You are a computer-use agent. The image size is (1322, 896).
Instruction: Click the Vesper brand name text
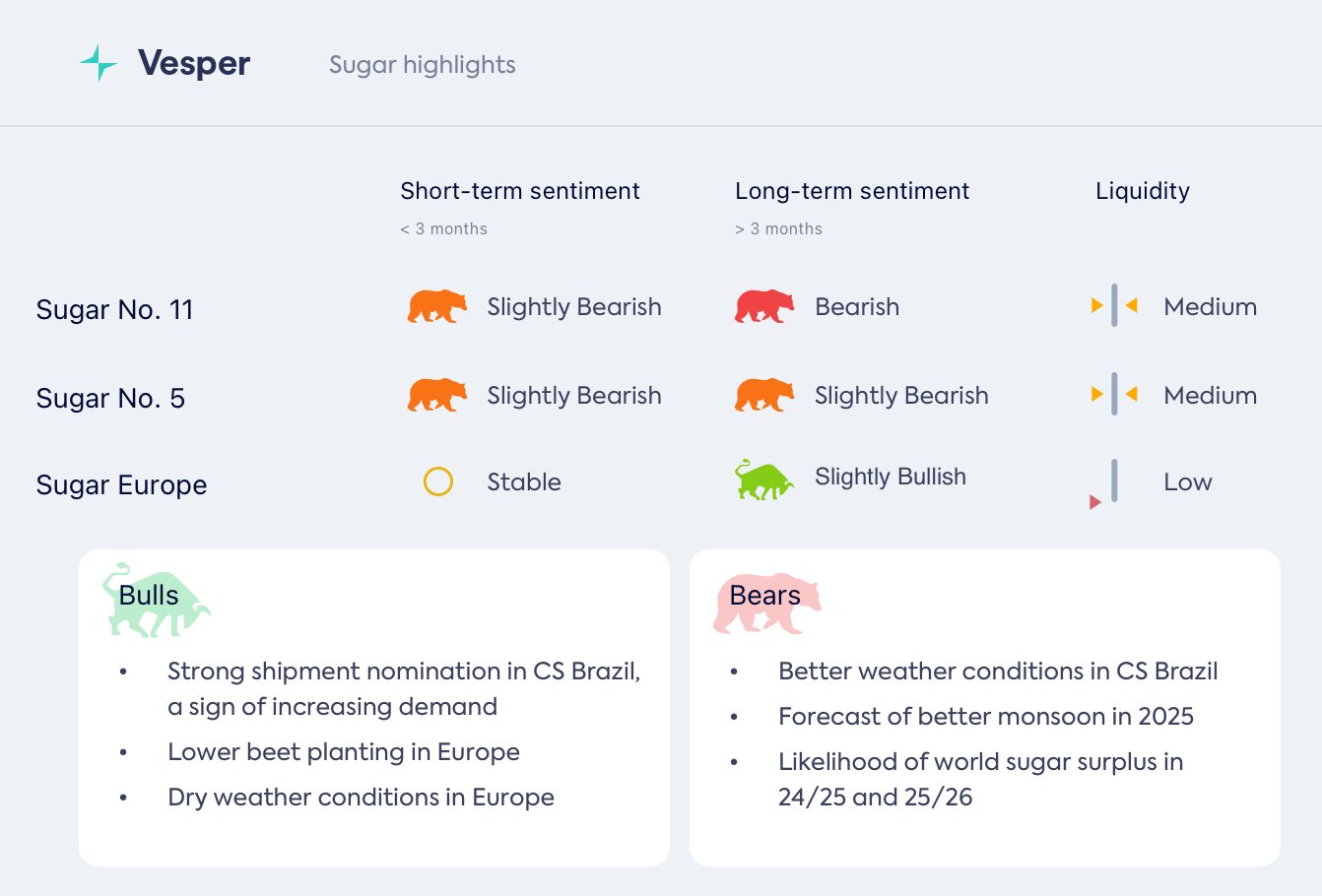point(194,64)
